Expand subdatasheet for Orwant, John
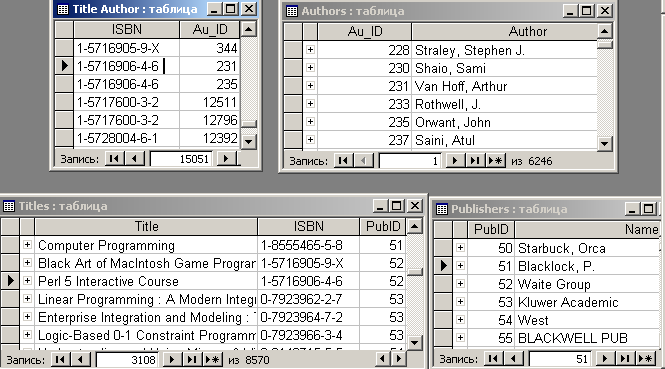The image size is (665, 369). (x=310, y=122)
